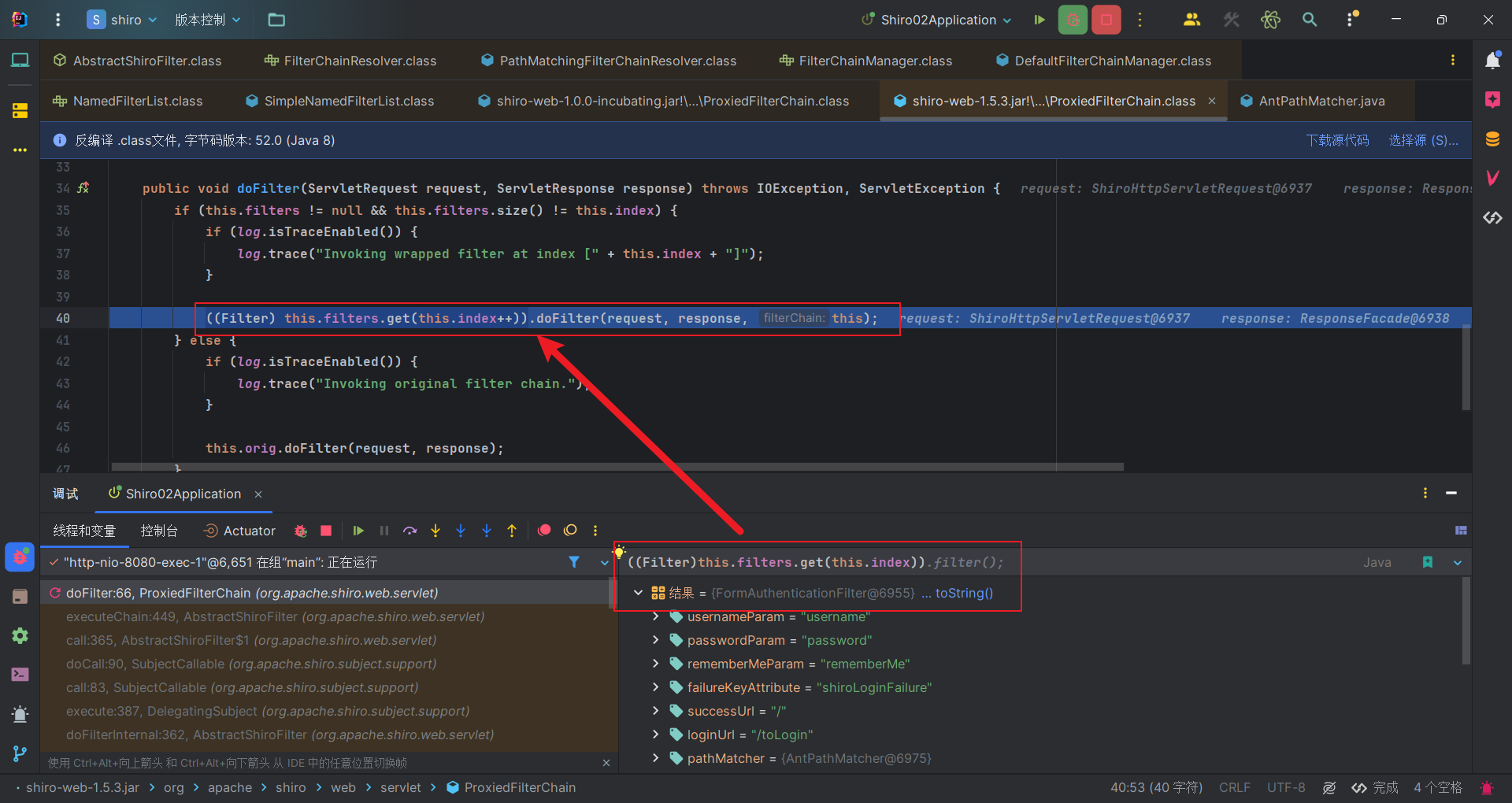Click the thread filter funnel icon
1512x803 pixels.
(x=574, y=562)
